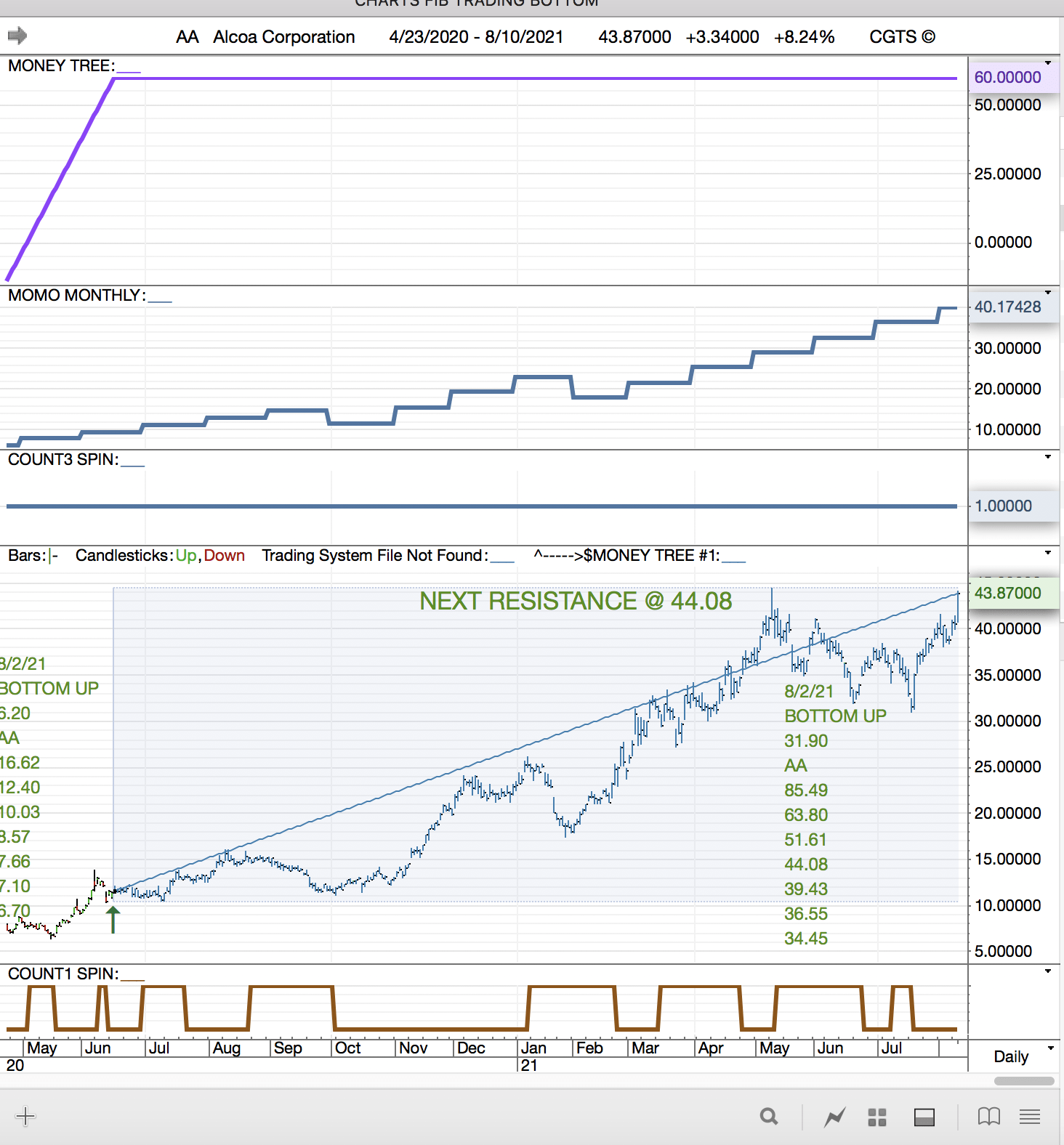Click the 31.90 value under BOTTOM UP
The height and width of the screenshot is (1145, 1064).
pos(806,741)
